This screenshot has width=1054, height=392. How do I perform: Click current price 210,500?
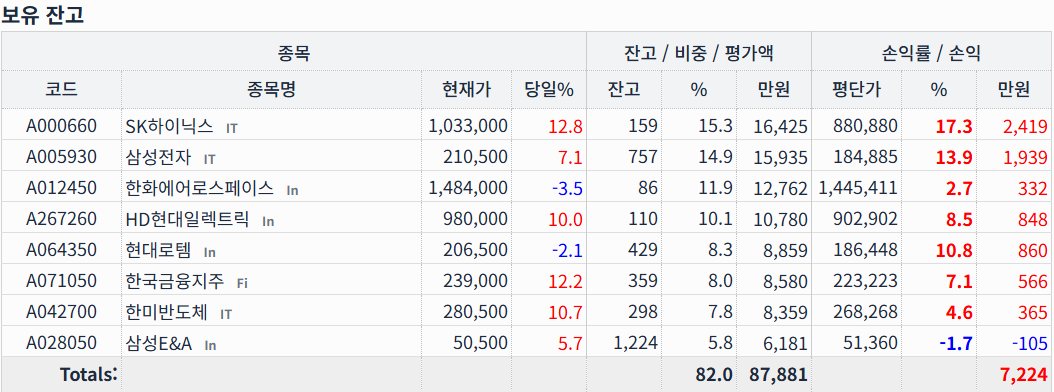tap(475, 157)
